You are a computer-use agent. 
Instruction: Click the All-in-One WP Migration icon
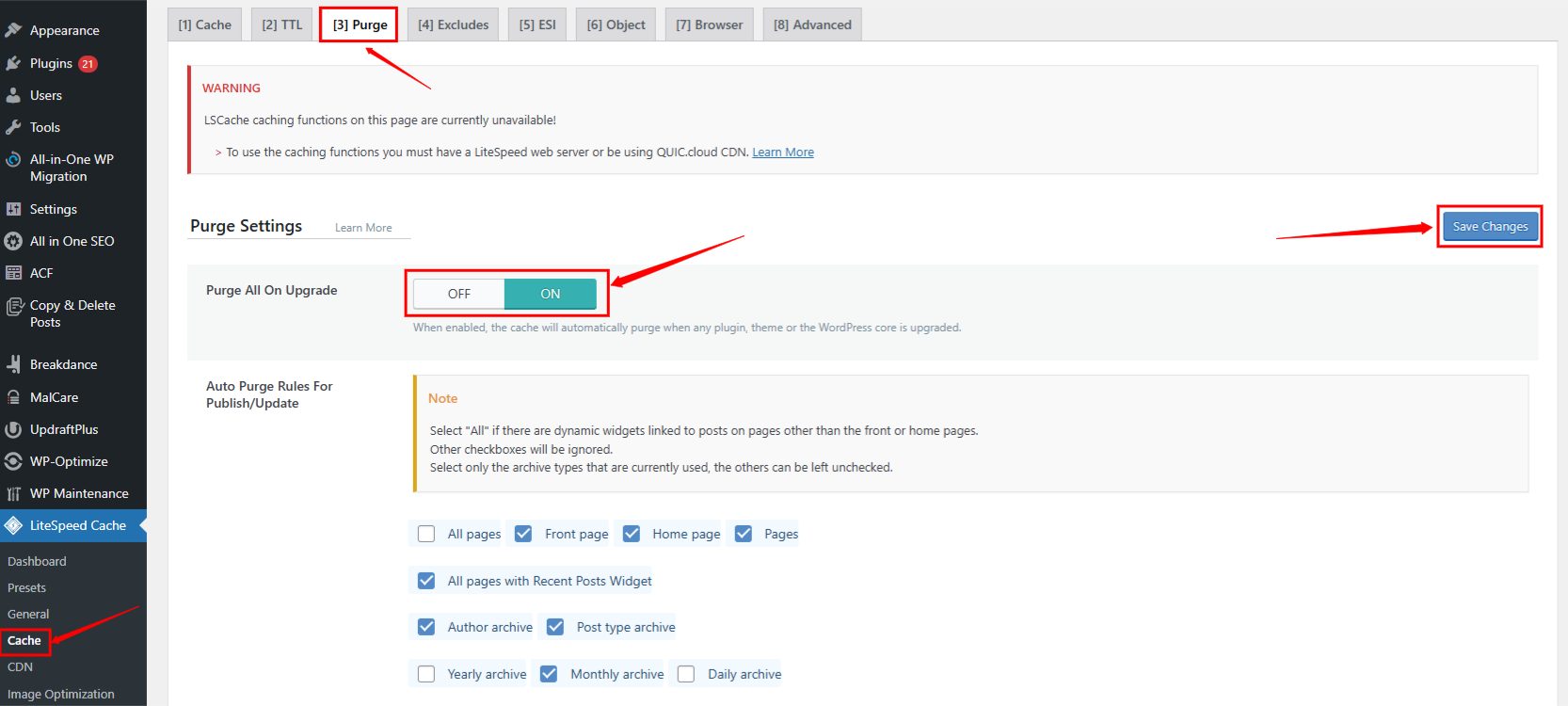13,160
